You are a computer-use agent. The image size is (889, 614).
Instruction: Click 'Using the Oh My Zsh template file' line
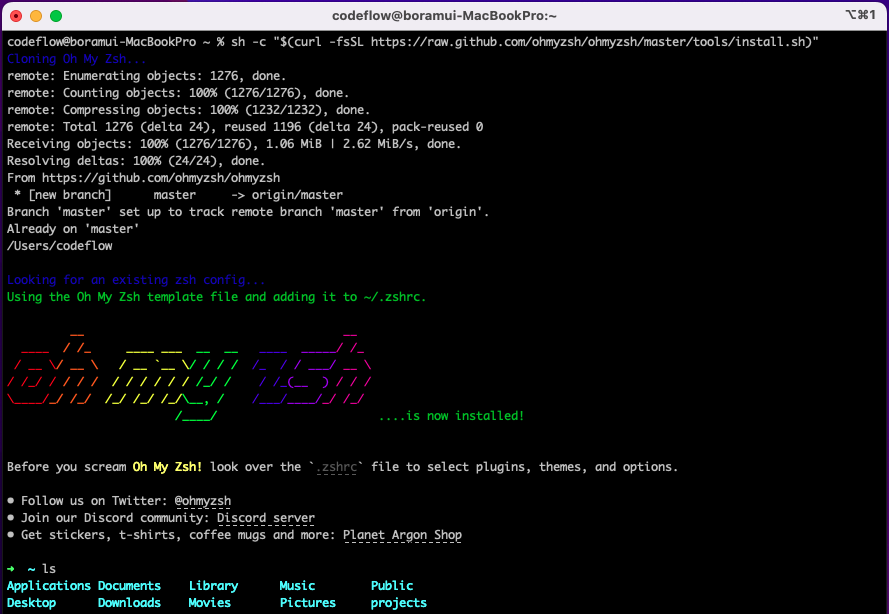point(217,297)
